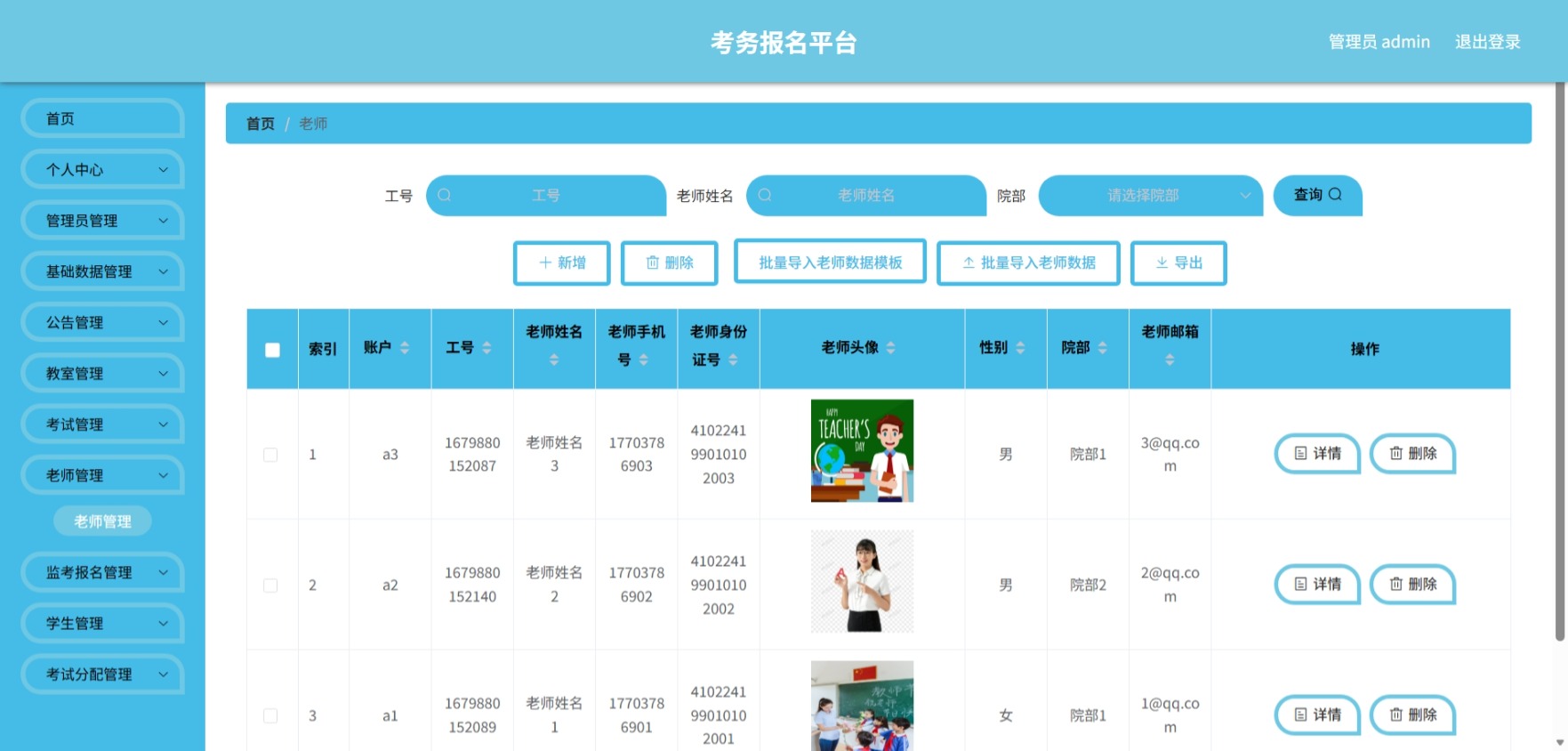This screenshot has height=751, width=1568.
Task: Sort by 院部 column arrows
Action: click(1103, 348)
